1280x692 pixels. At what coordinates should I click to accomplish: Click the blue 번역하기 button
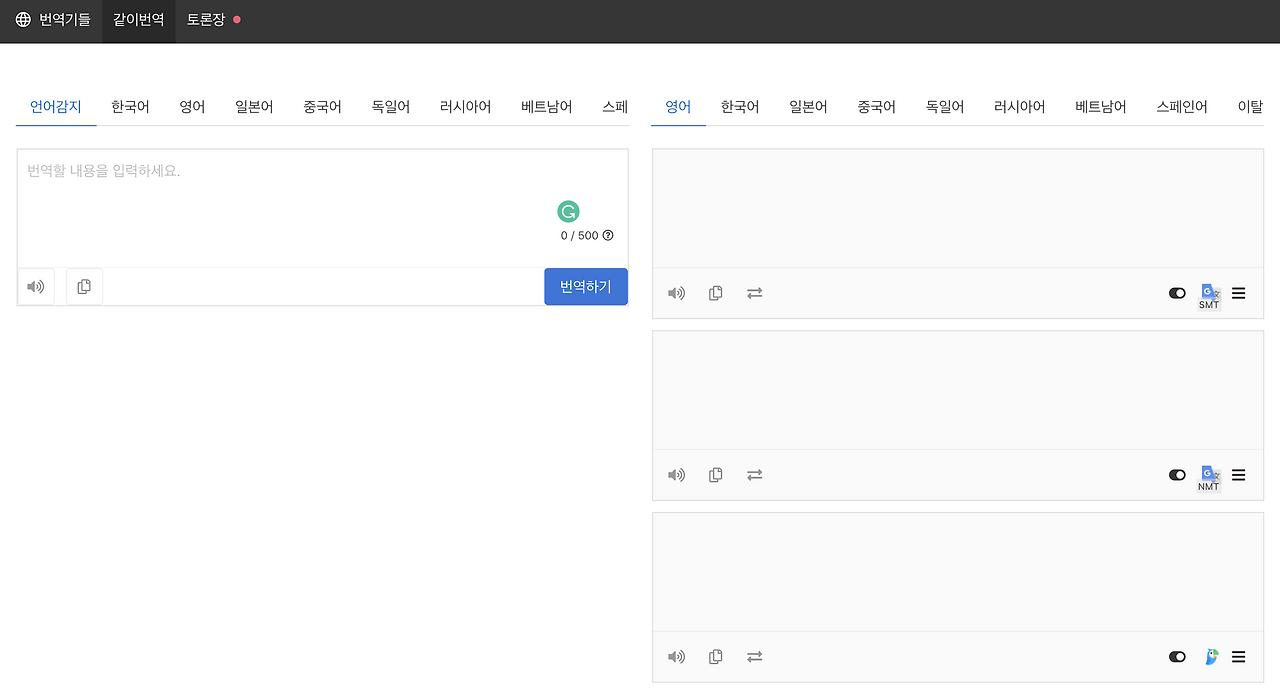586,287
